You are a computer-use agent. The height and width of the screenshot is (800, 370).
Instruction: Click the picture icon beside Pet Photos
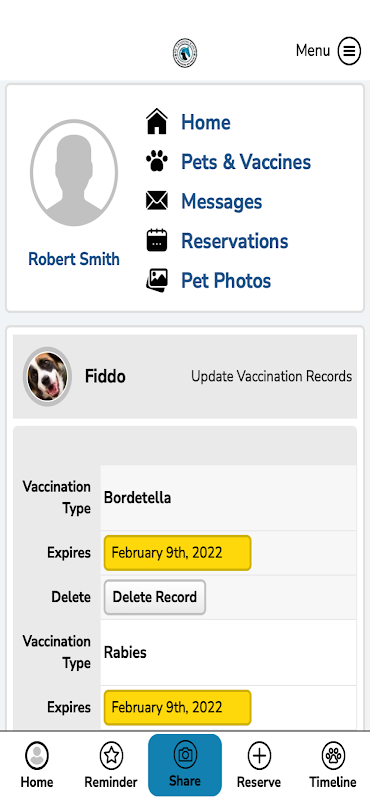(157, 280)
